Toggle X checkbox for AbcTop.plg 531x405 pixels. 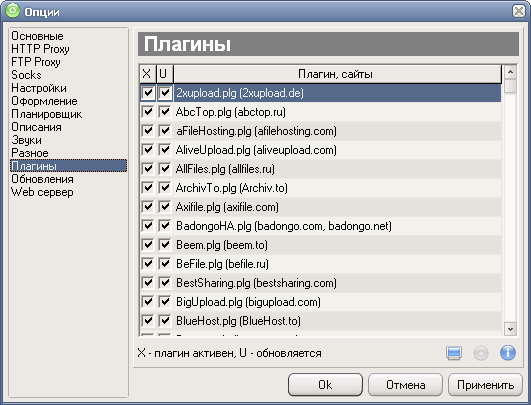(x=148, y=112)
